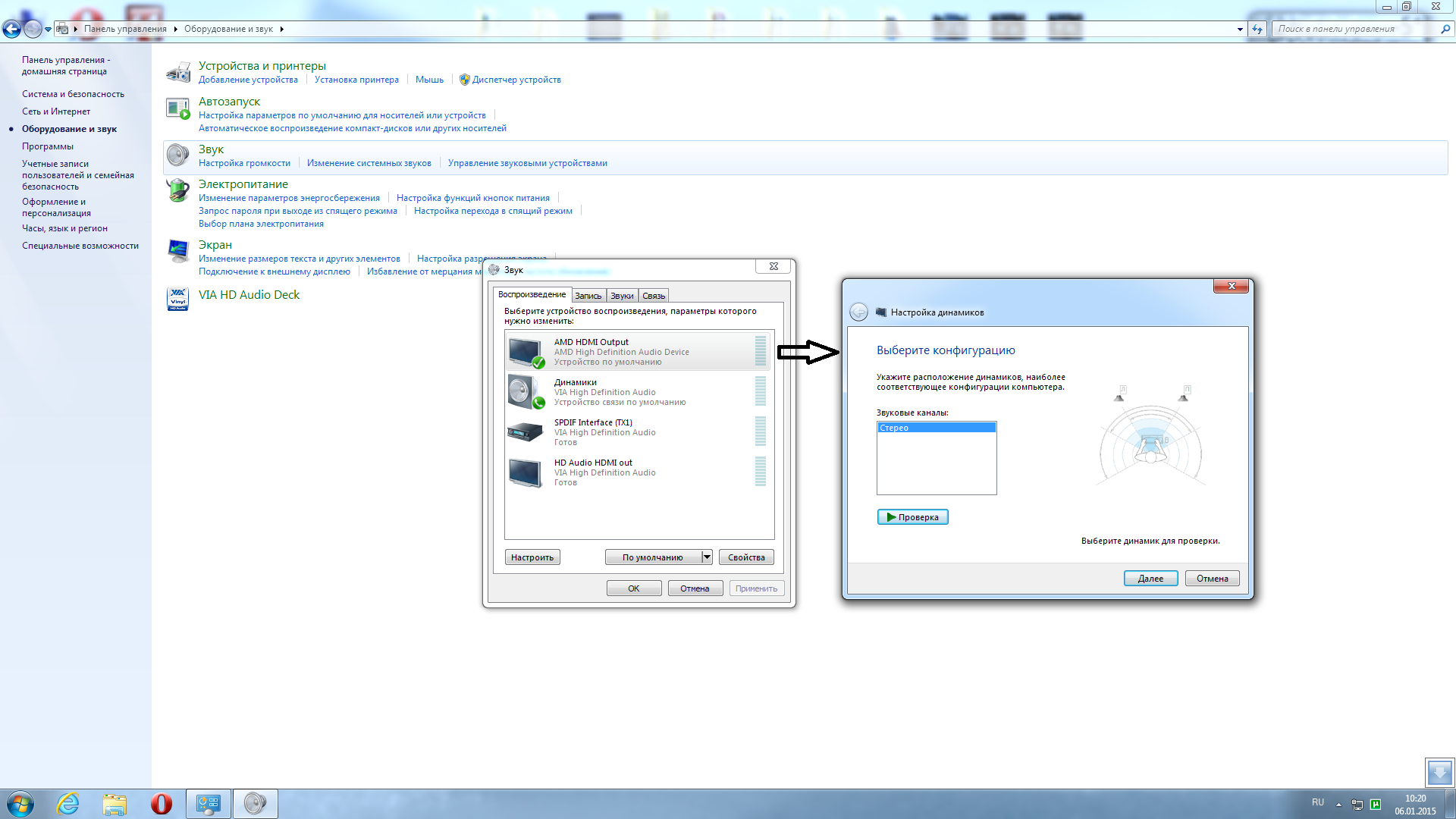Switch to the Звуки tab
Image resolution: width=1456 pixels, height=819 pixels.
(622, 296)
